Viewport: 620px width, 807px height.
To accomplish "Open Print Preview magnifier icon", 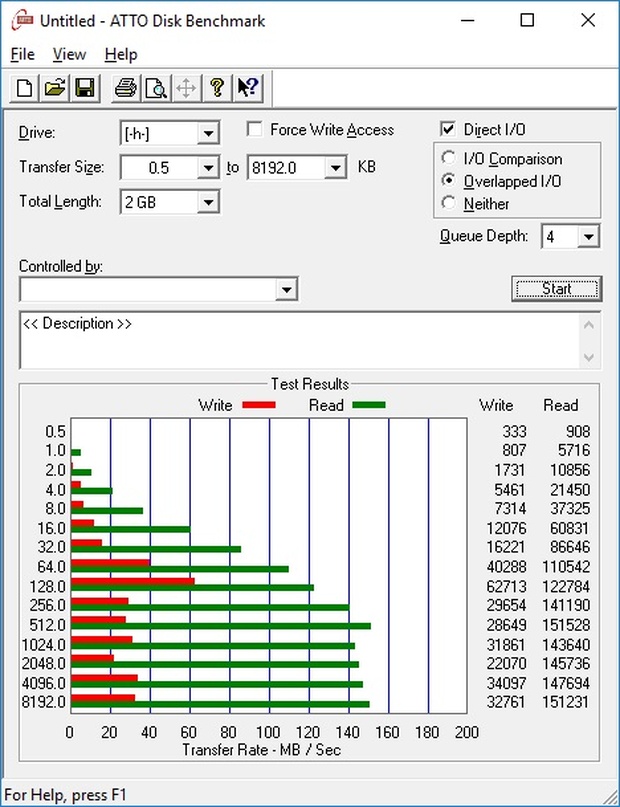I will [x=156, y=88].
